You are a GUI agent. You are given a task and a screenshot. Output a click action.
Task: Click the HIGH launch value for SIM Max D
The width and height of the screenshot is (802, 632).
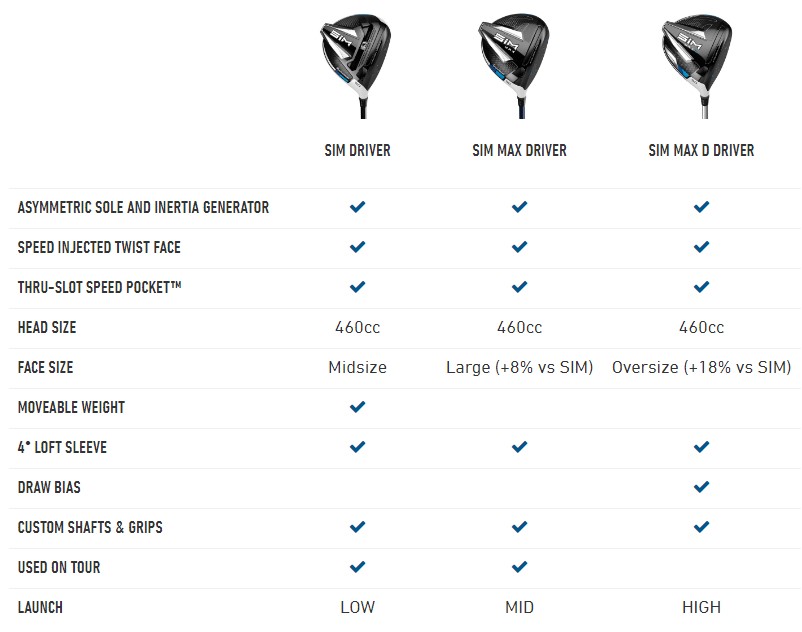[701, 607]
